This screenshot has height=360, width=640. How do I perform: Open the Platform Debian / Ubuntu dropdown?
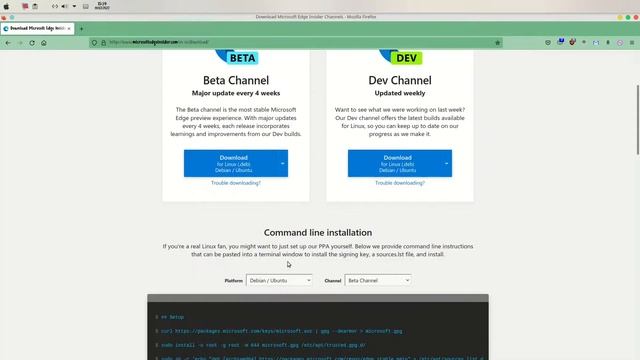pos(279,280)
